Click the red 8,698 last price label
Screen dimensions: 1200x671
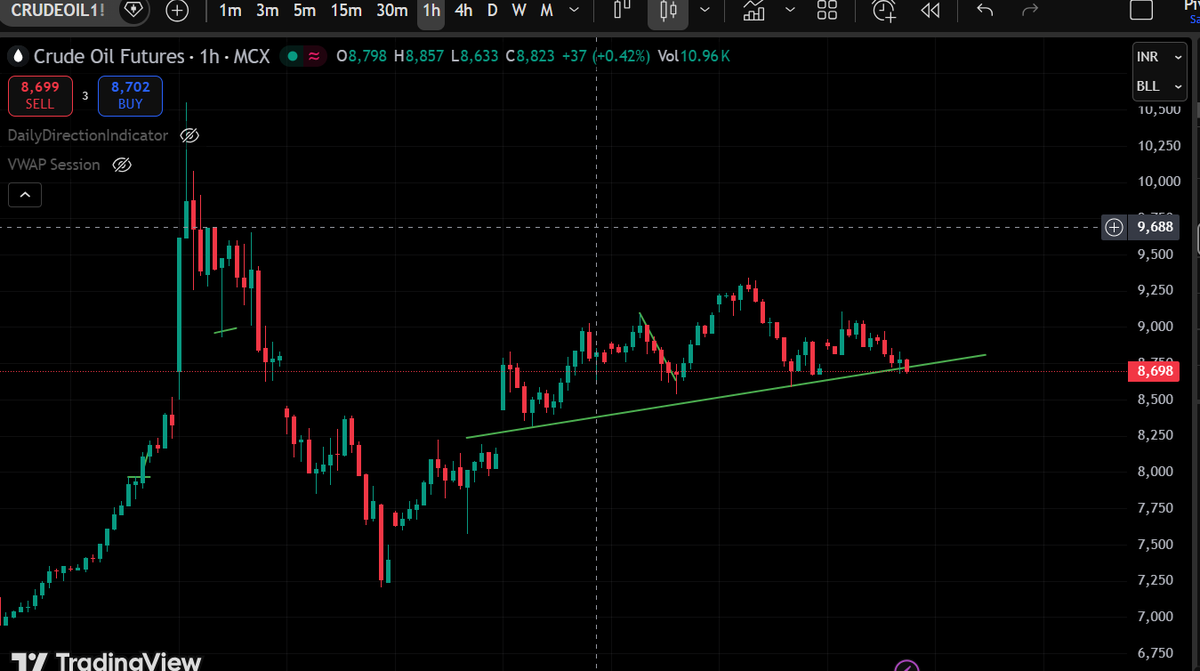(x=1155, y=372)
